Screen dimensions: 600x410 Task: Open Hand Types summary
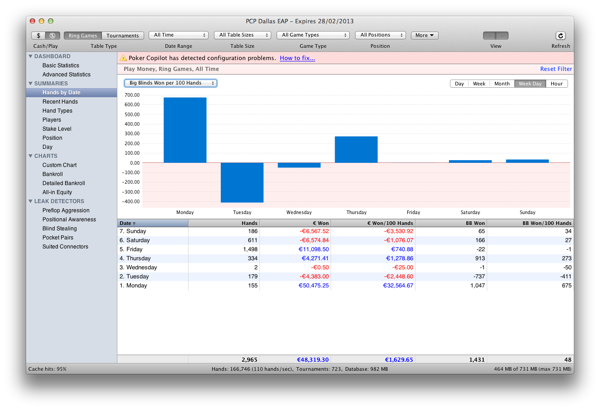57,111
